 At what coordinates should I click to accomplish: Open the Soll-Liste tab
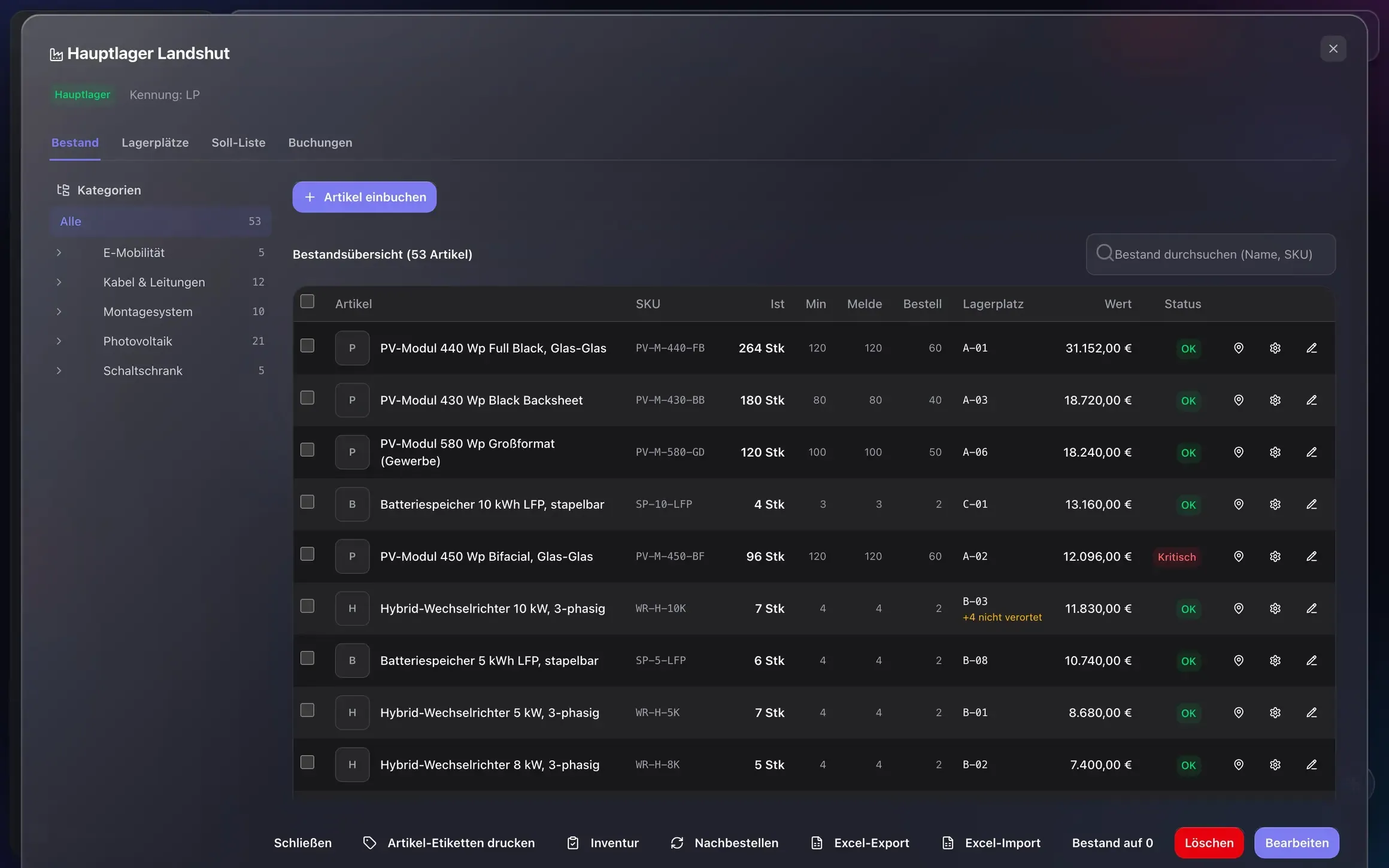[238, 142]
